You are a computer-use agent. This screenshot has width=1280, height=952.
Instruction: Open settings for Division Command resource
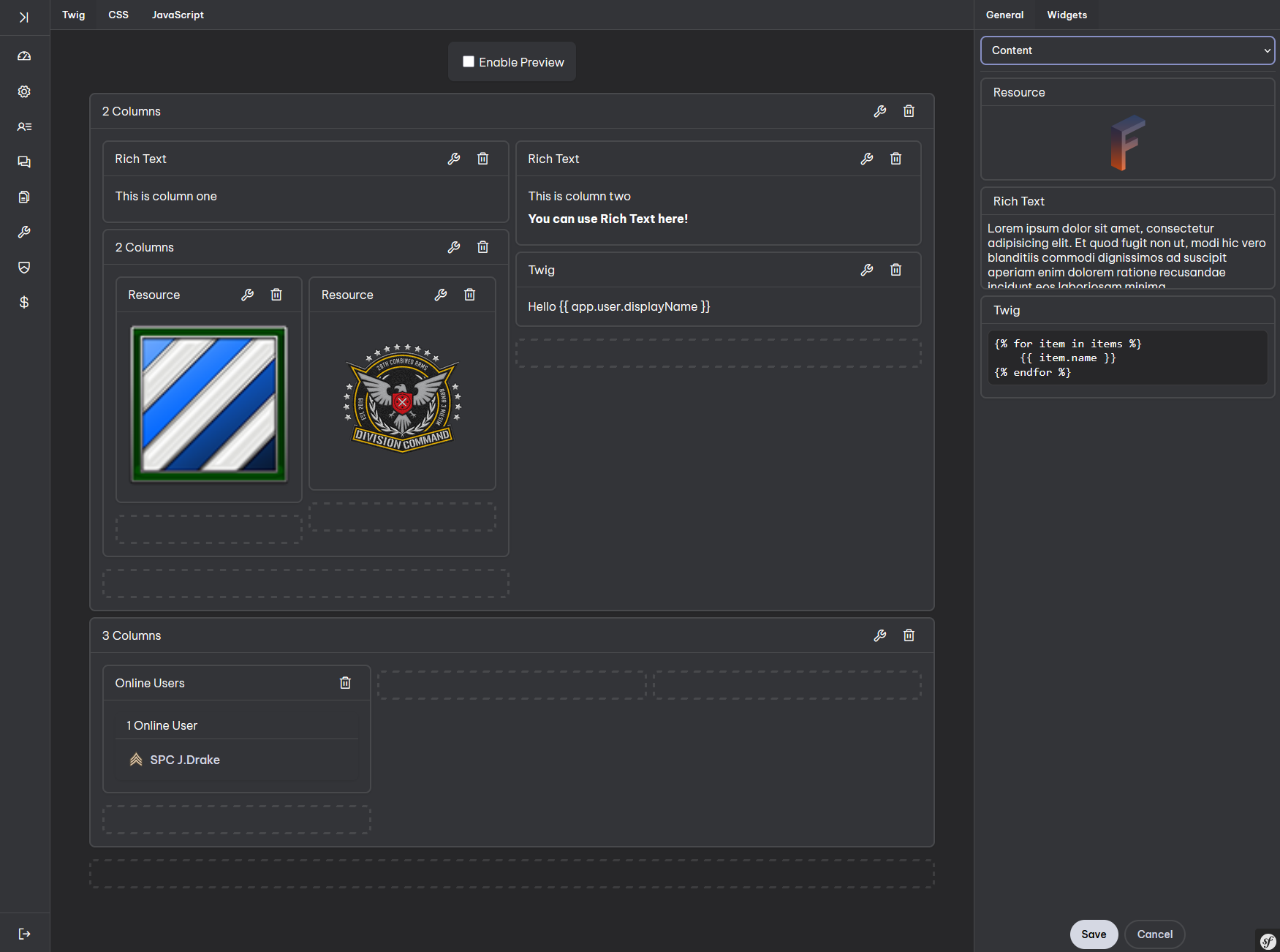click(441, 295)
